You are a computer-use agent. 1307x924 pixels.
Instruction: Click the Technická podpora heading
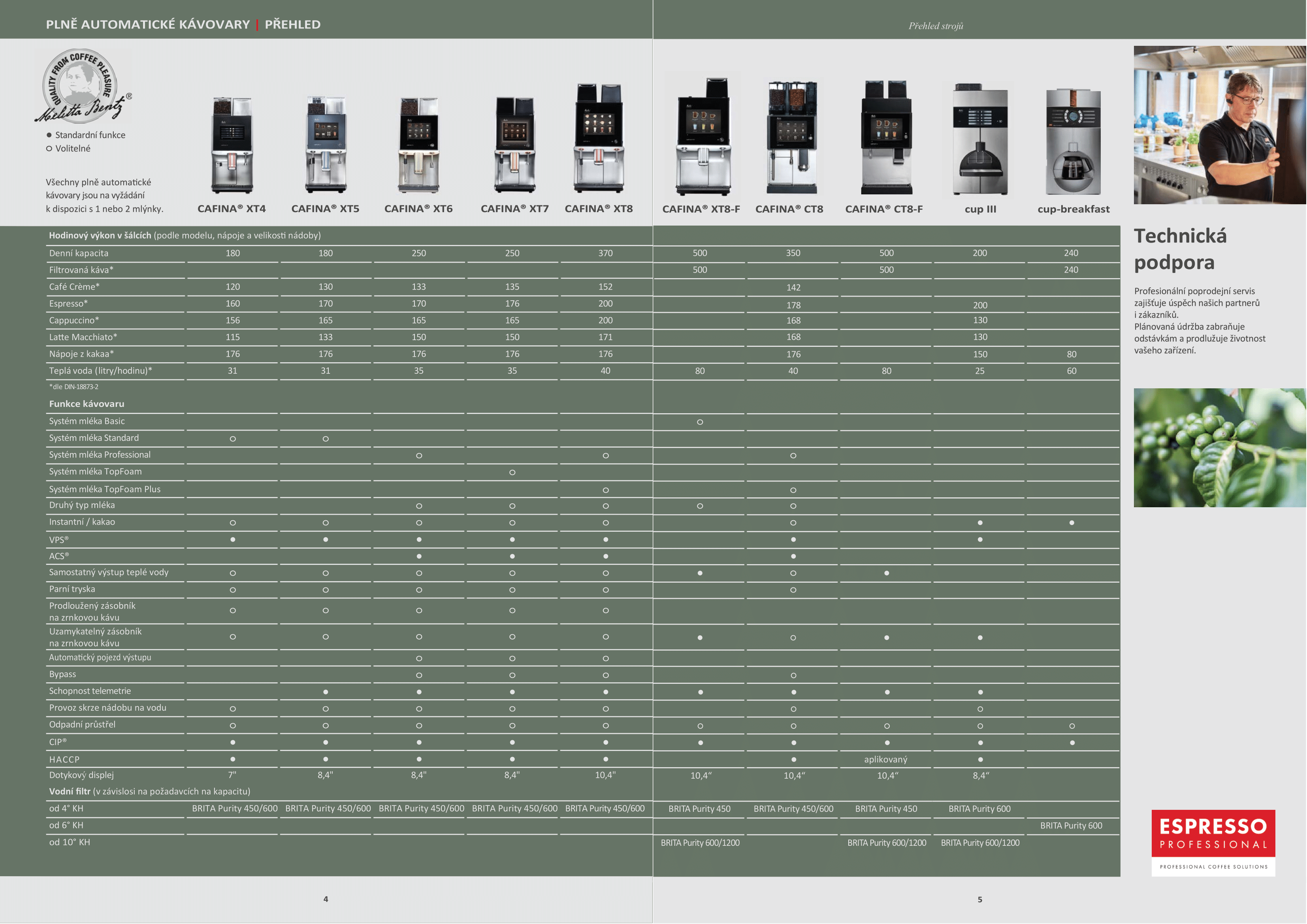(1181, 249)
